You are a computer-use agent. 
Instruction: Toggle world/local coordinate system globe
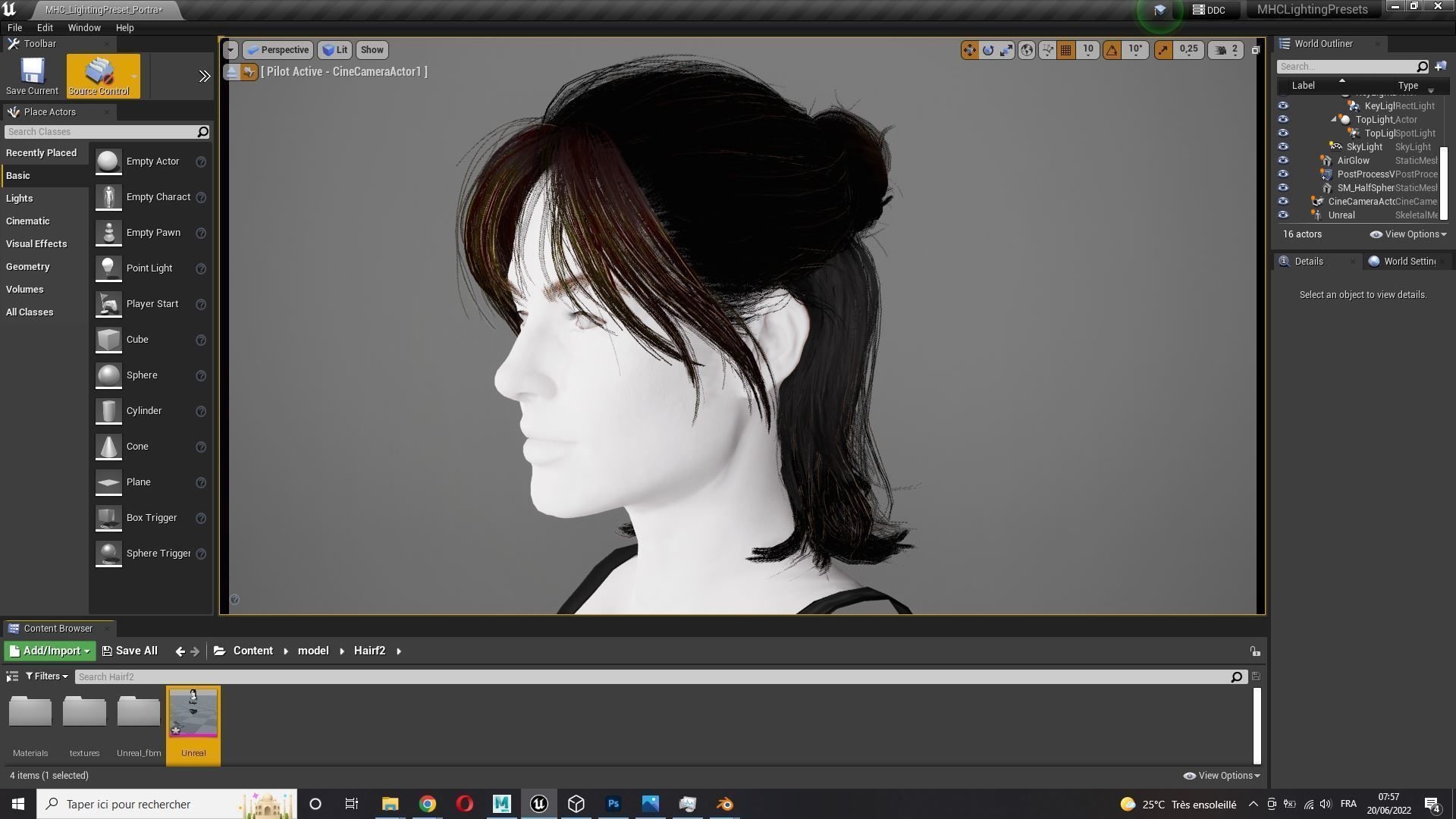click(x=1027, y=50)
